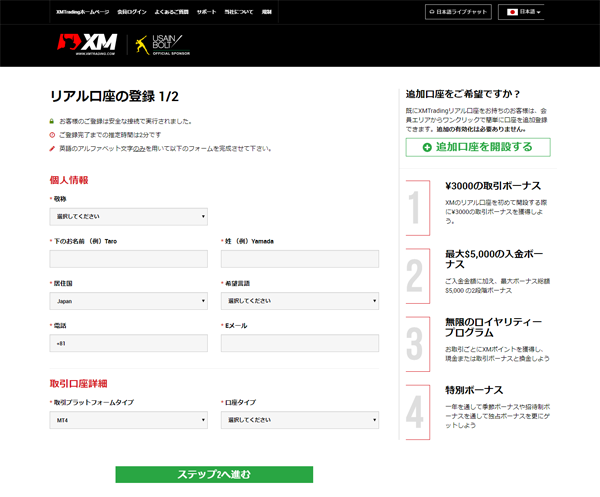Click the red clock estimated time icon

(52, 134)
